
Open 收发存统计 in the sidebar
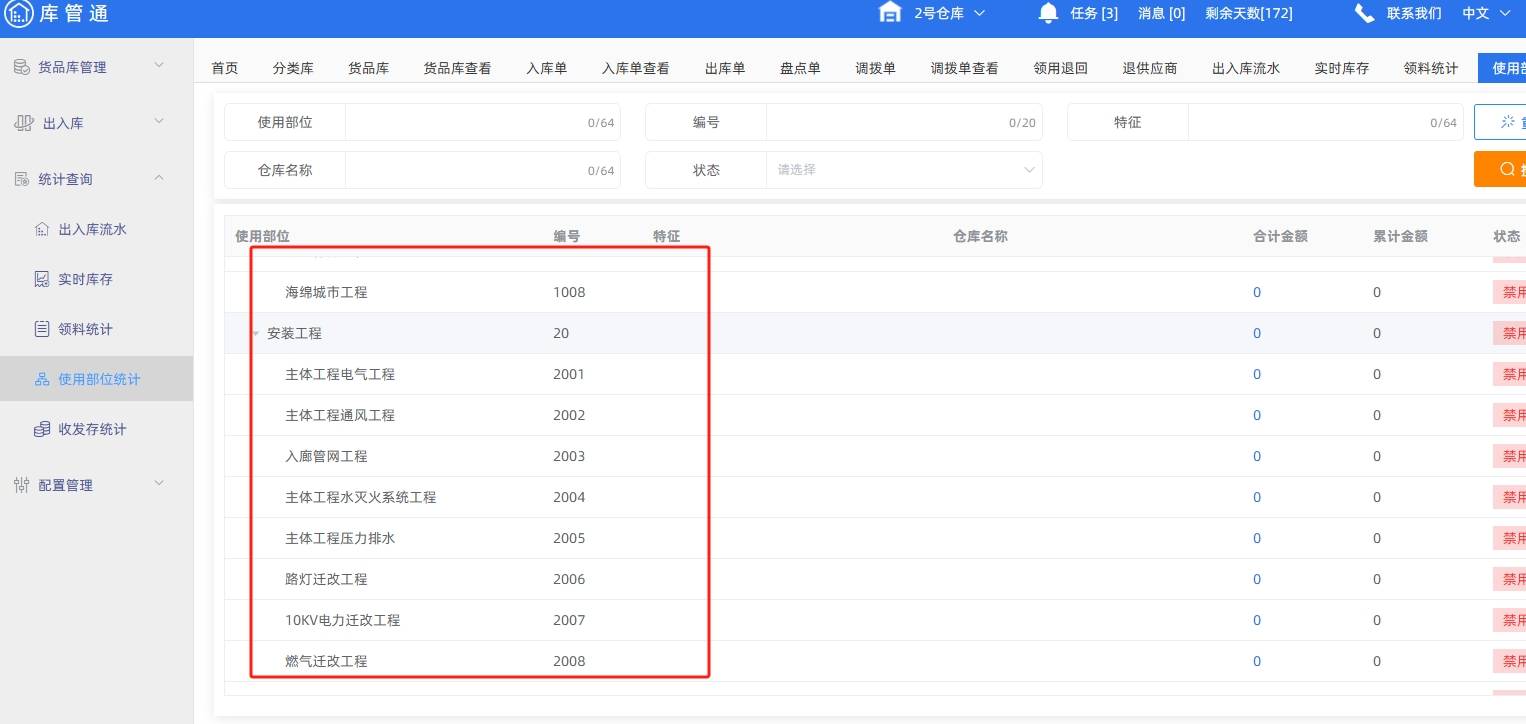pos(92,429)
